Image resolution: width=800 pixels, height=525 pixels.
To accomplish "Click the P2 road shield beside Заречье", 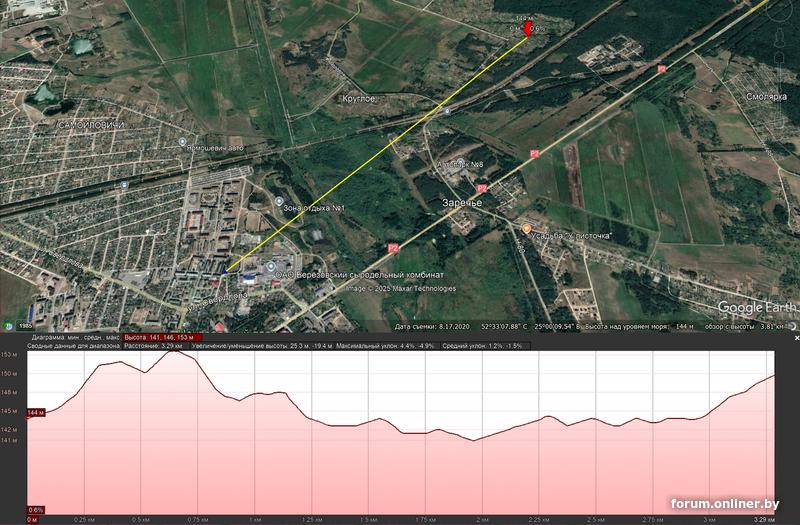I will tap(482, 188).
